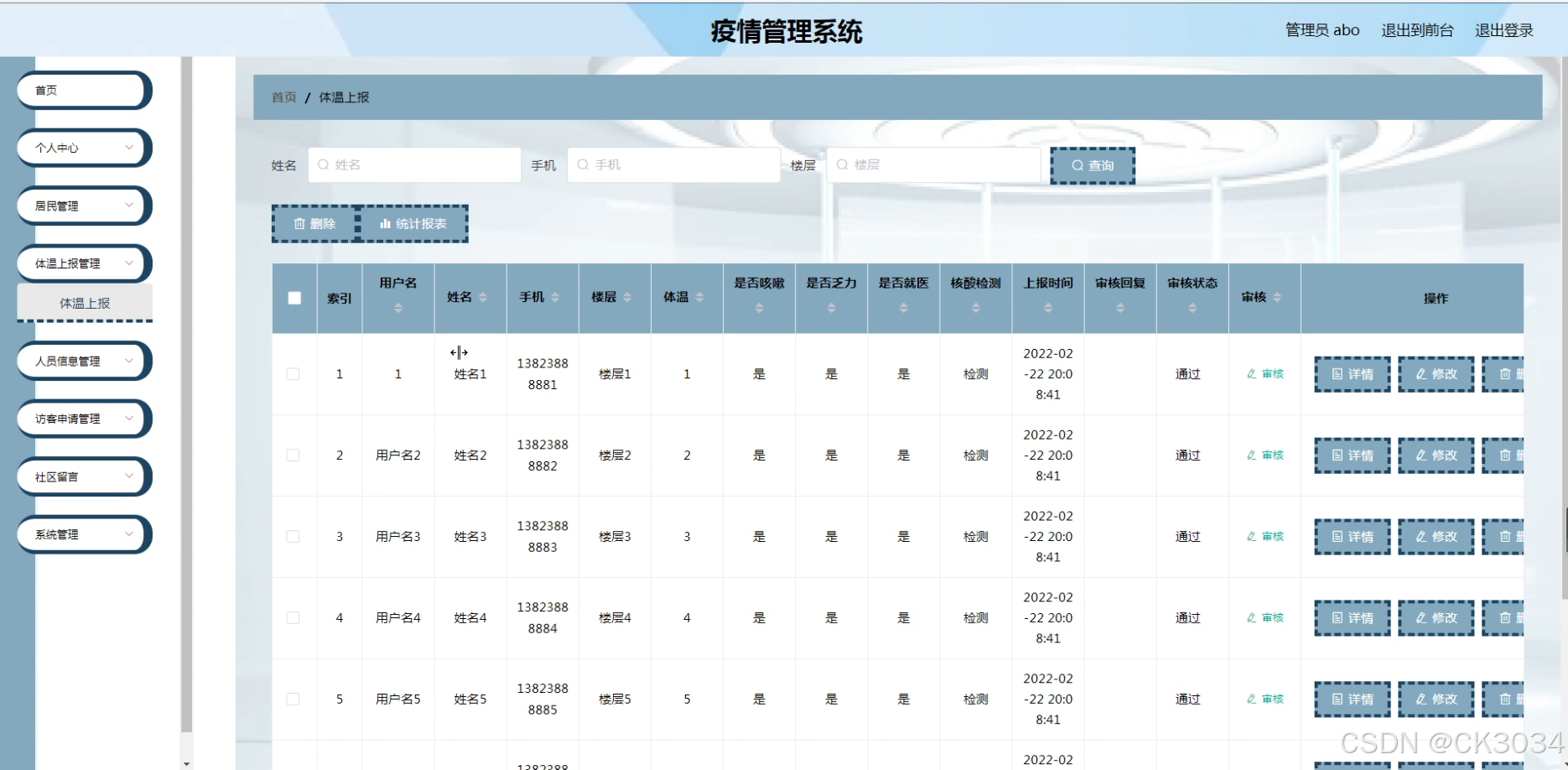Screen dimensions: 1568x770
Task: Click the 删除 batch delete button
Action: click(314, 224)
